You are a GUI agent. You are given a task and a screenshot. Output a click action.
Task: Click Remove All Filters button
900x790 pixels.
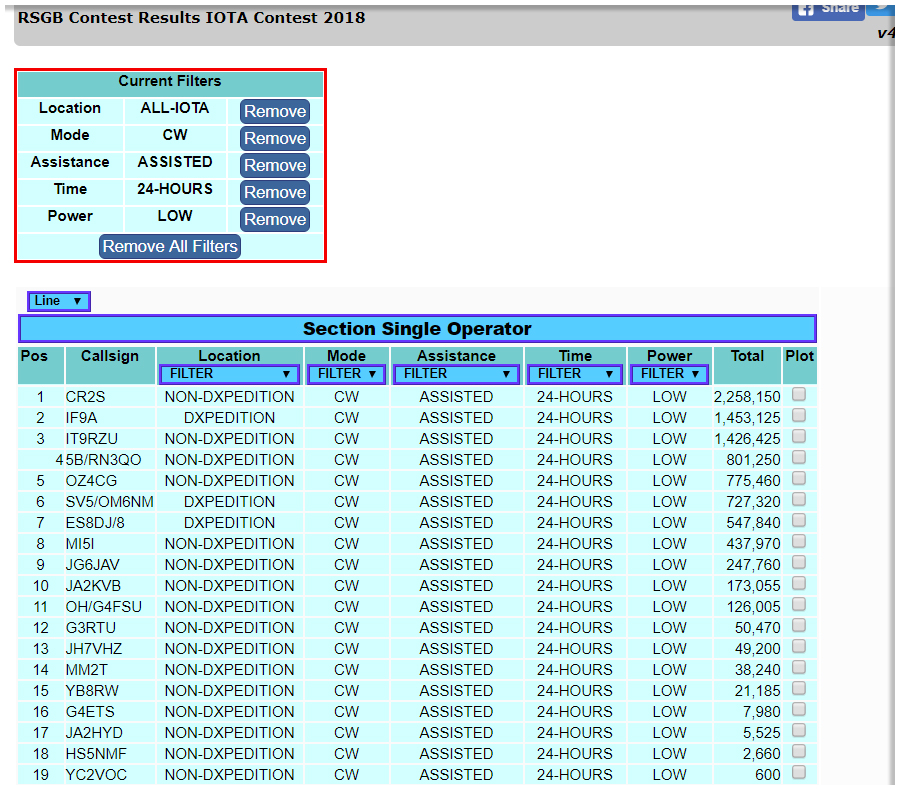pos(170,246)
